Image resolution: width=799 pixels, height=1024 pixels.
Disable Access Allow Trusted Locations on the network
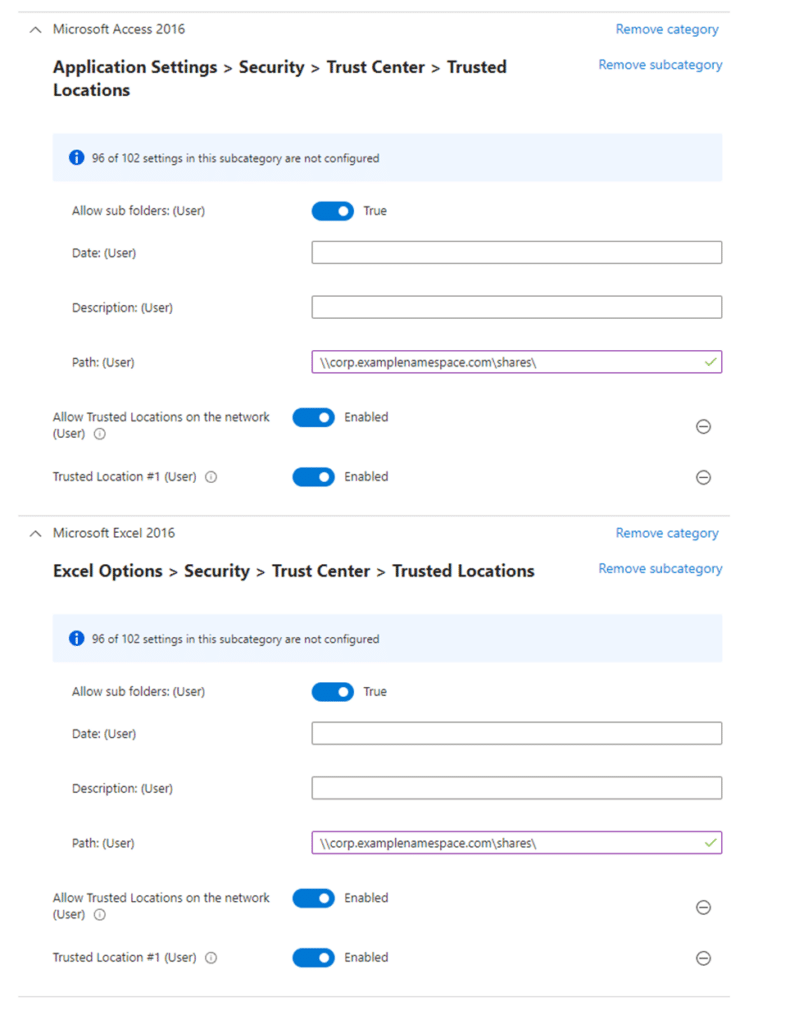click(314, 417)
